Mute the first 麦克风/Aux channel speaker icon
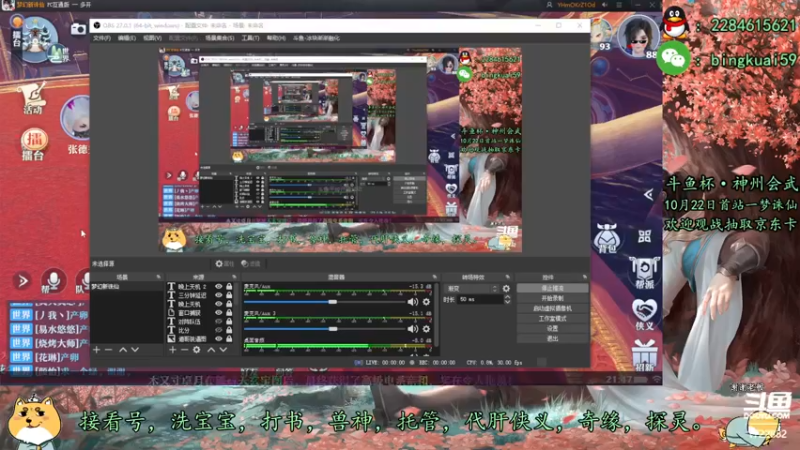800x450 pixels. point(412,302)
